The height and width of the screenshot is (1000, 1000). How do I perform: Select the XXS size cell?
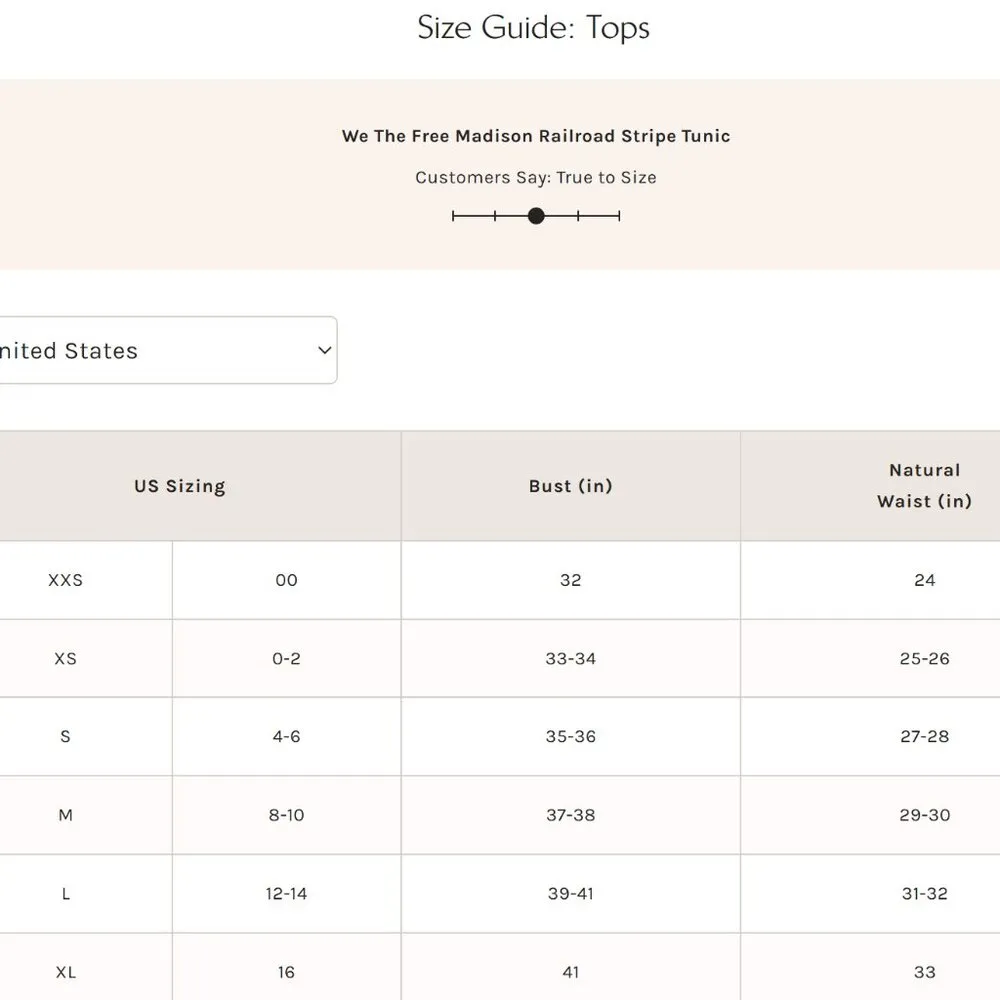66,580
